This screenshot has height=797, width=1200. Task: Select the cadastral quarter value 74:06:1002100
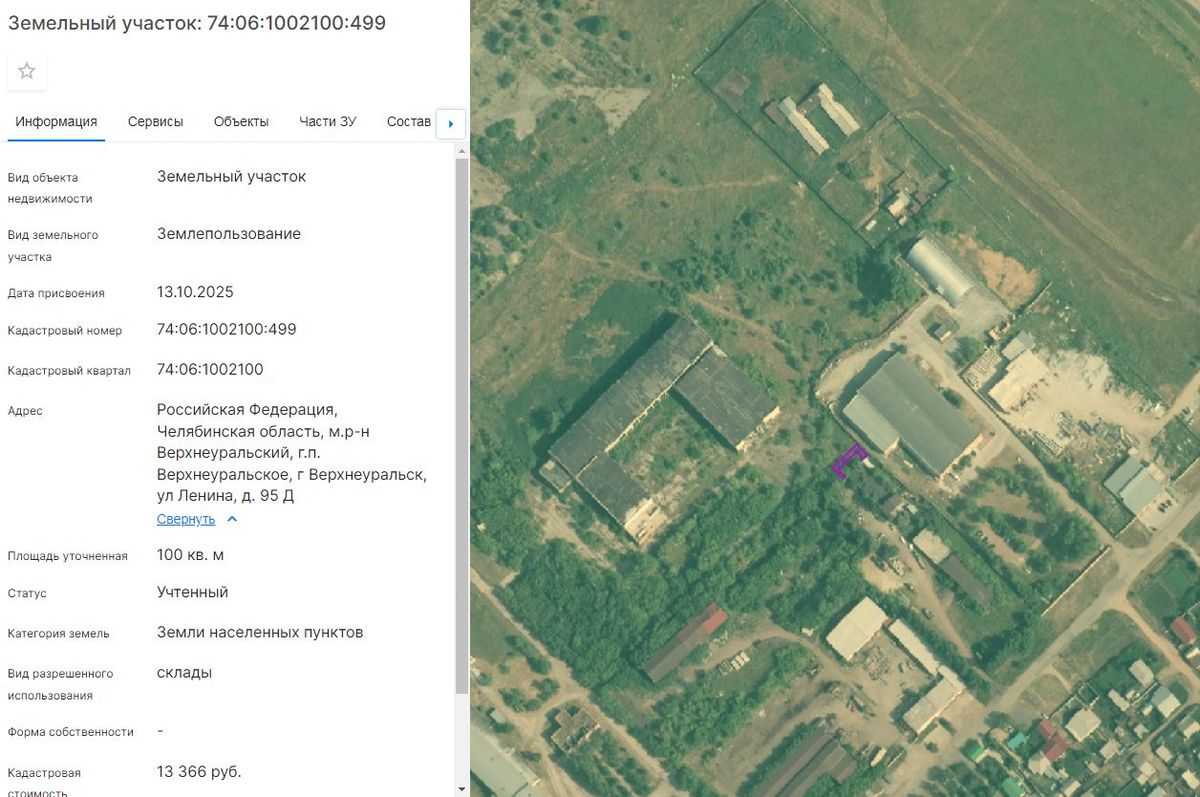(210, 369)
